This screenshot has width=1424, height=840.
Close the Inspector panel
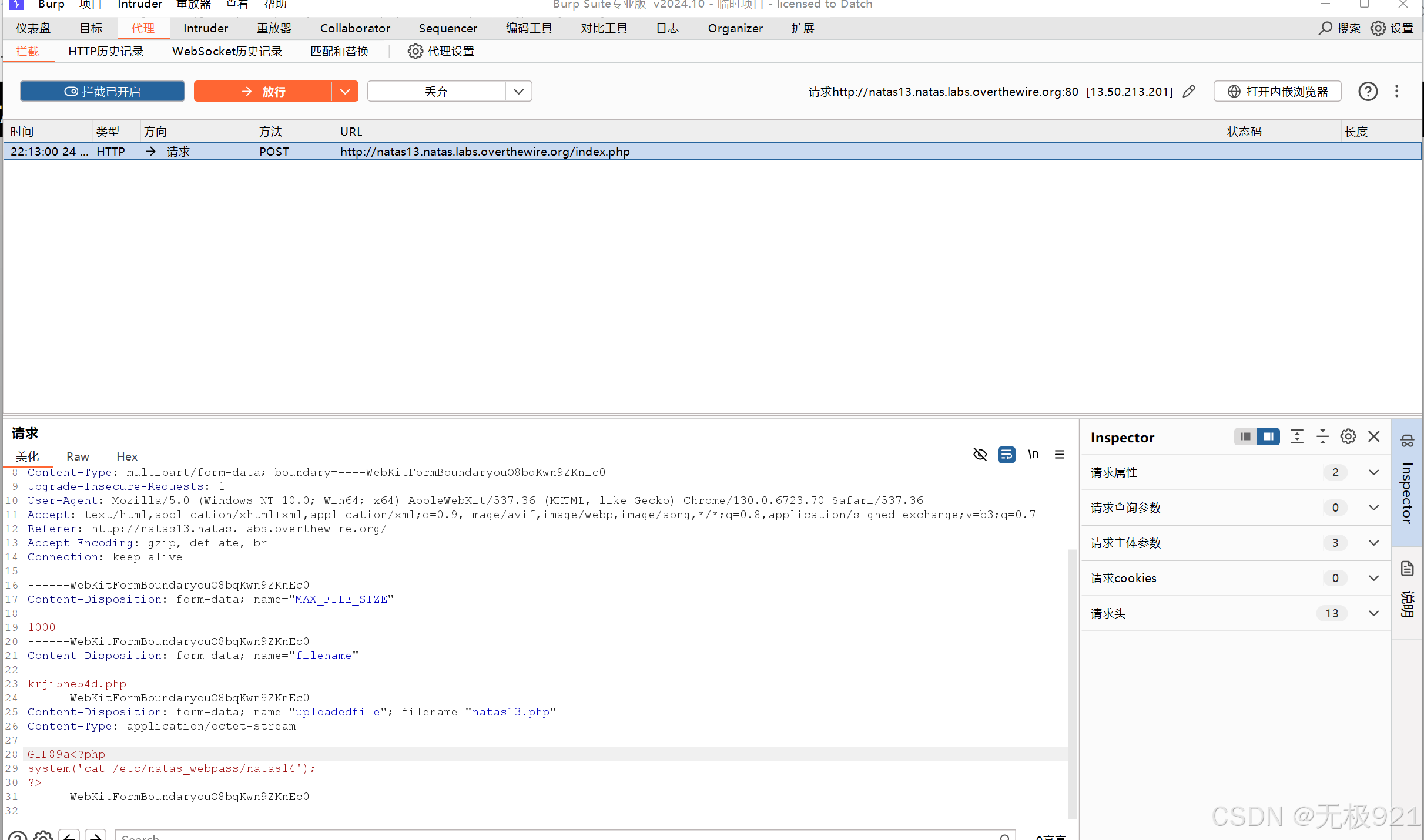click(1374, 436)
